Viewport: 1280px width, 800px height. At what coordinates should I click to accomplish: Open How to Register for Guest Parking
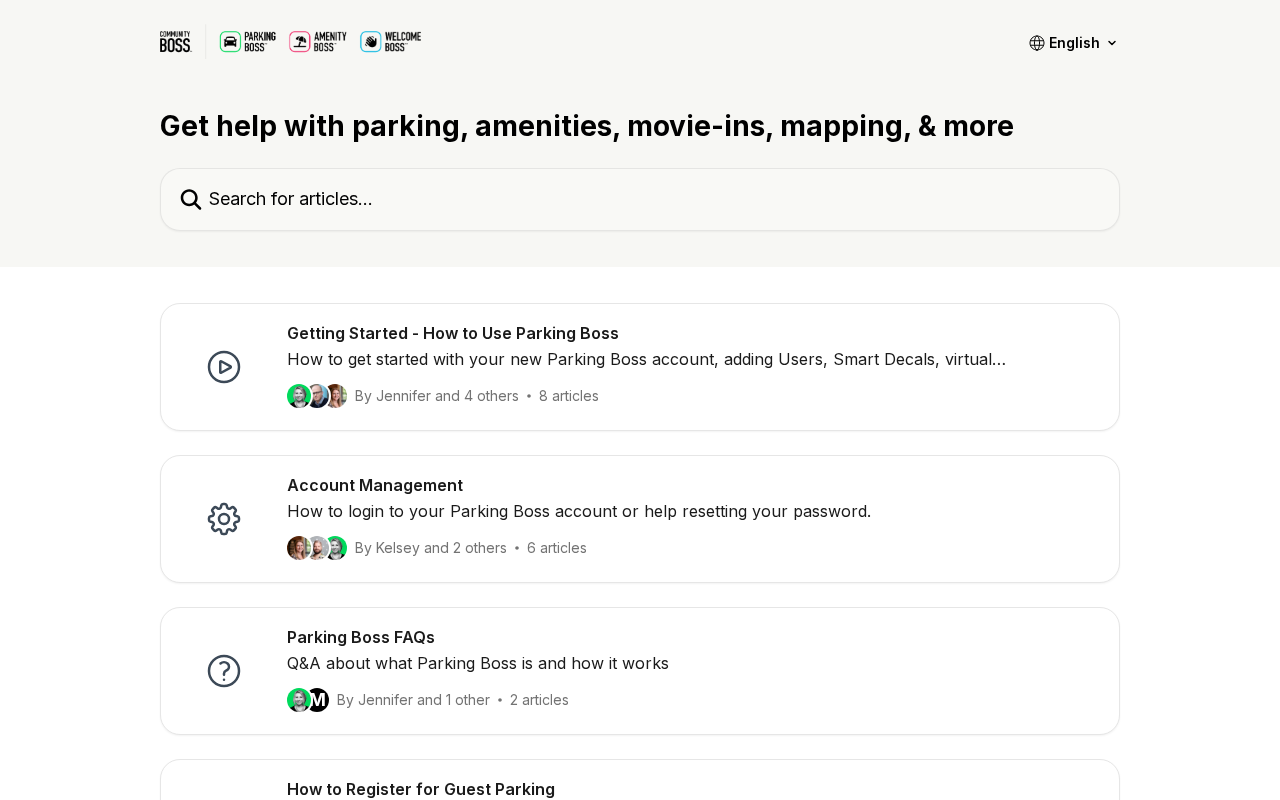[421, 789]
